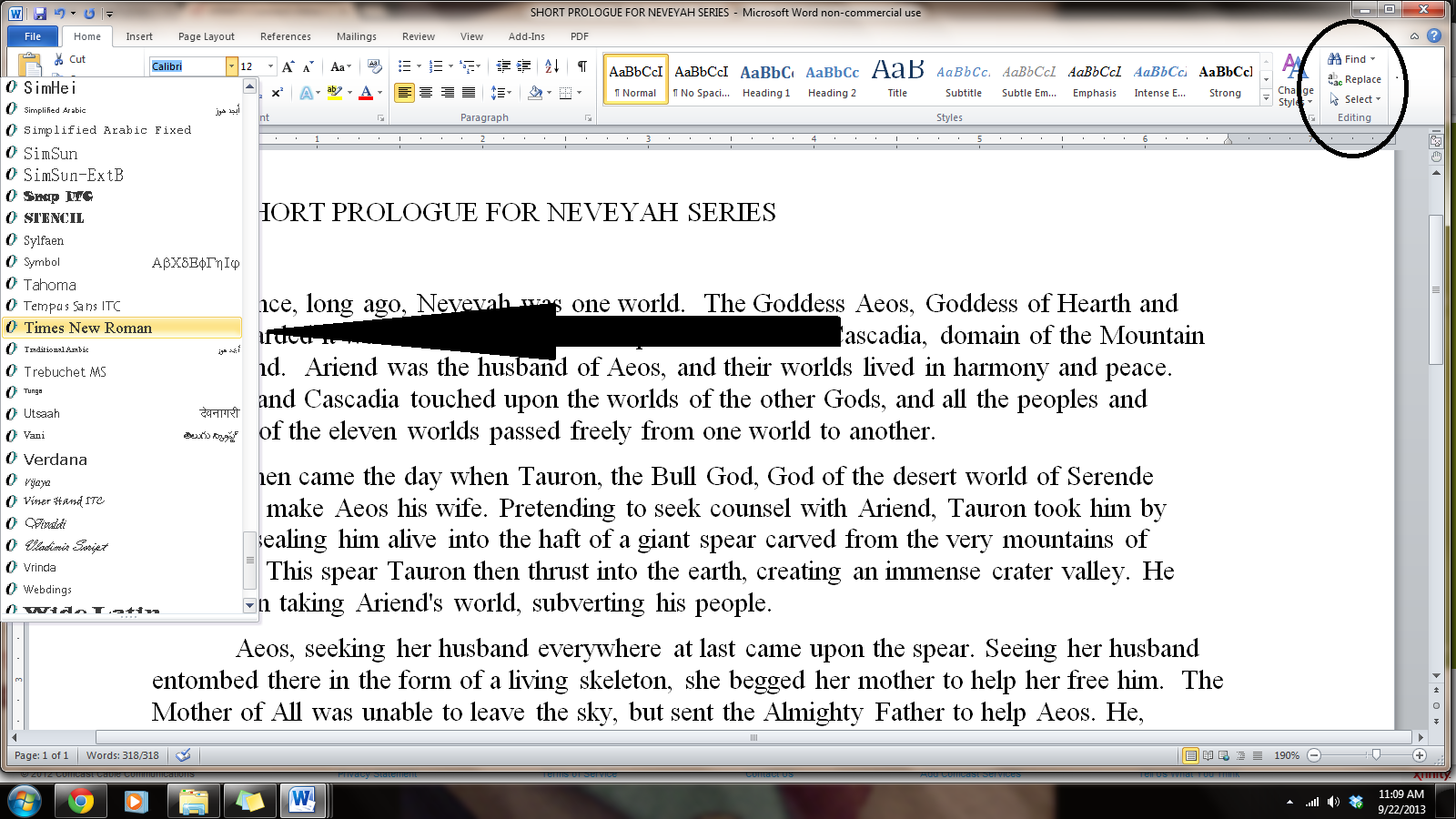Choose Times New Roman from font list
The width and height of the screenshot is (1456, 819).
[x=88, y=328]
